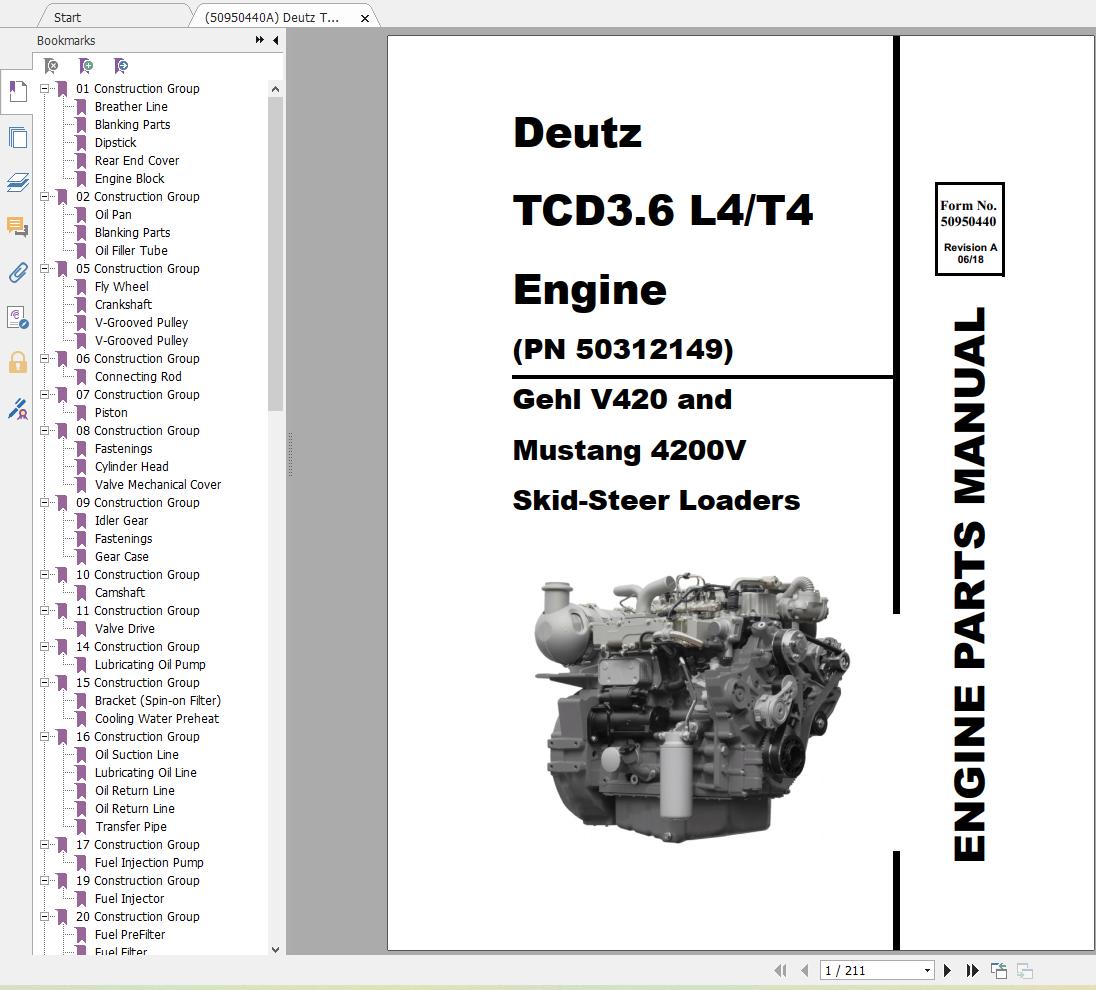Select the Fuel PreFilter bookmark
This screenshot has height=990, width=1096.
(x=130, y=935)
